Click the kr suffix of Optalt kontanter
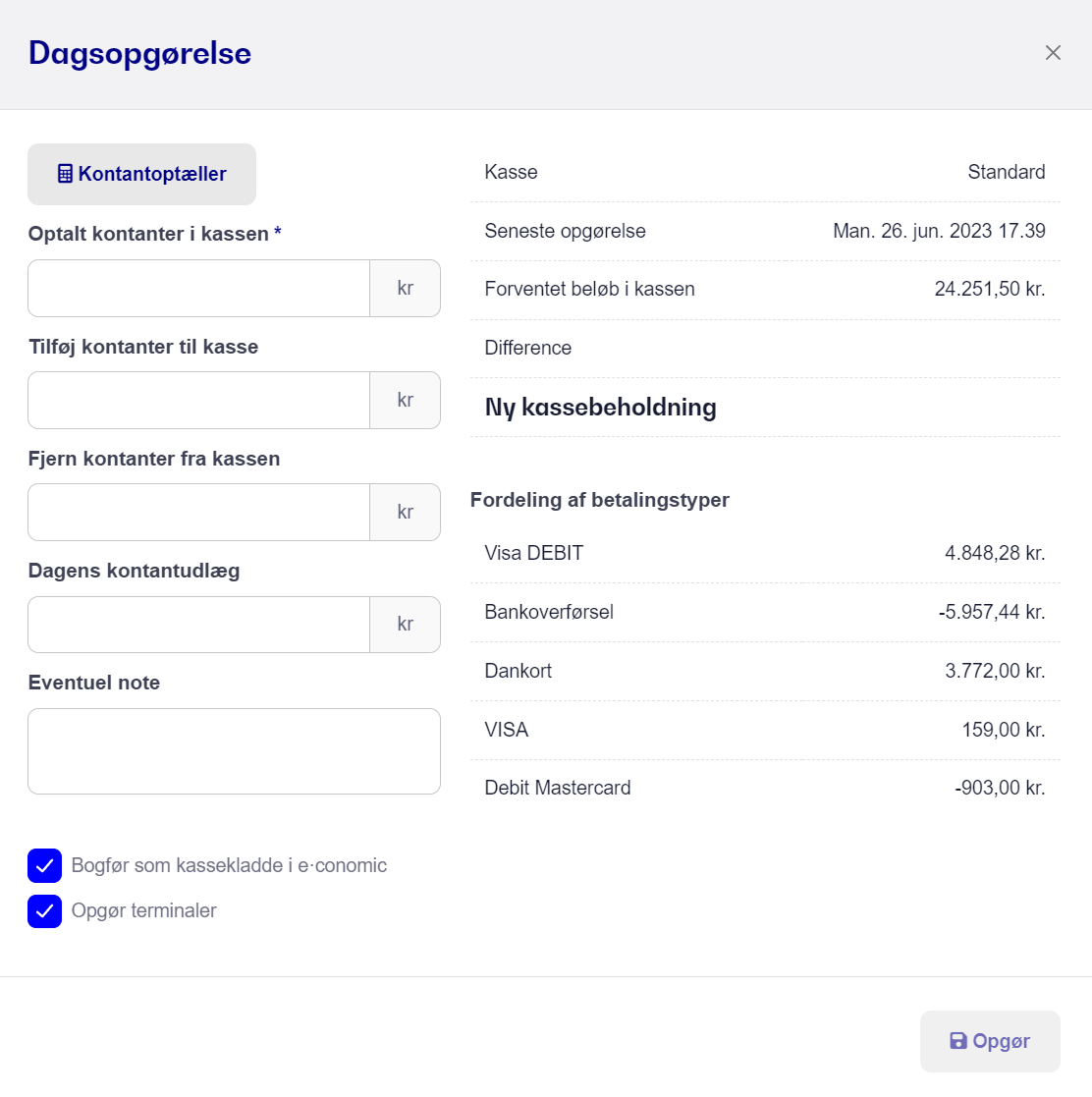Image resolution: width=1092 pixels, height=1097 pixels. (405, 288)
